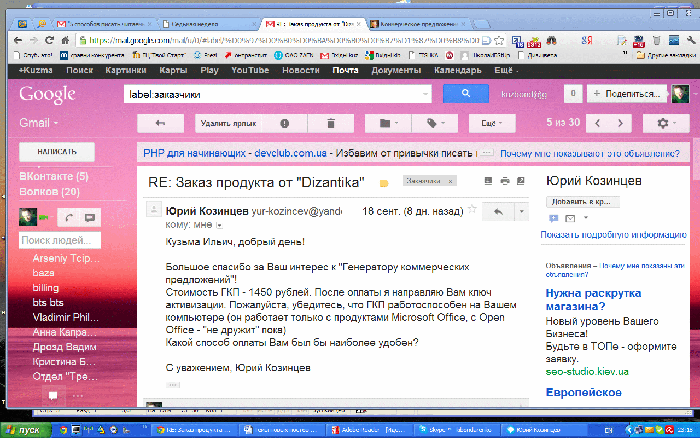The height and width of the screenshot is (438, 700).
Task: Open the Gmail product switcher dropdown
Action: [38, 123]
